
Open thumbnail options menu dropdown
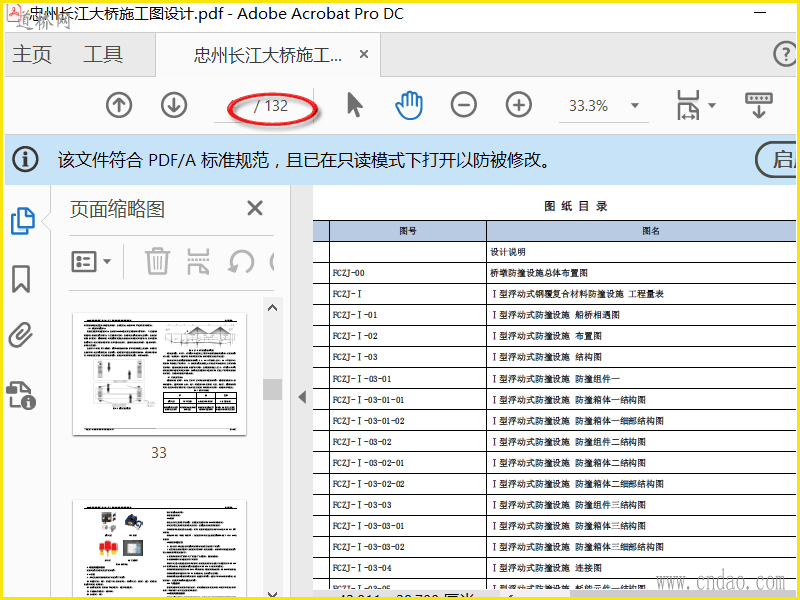91,262
